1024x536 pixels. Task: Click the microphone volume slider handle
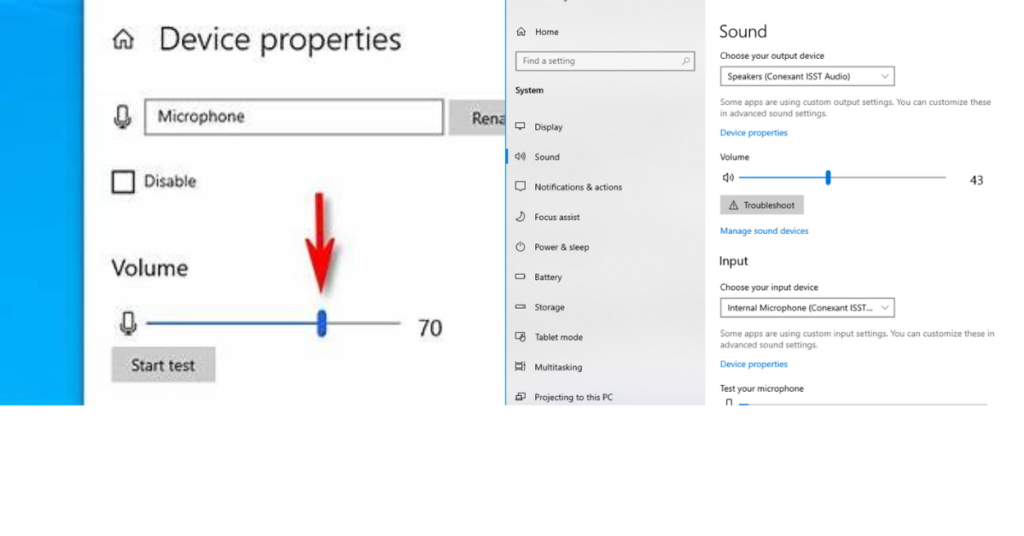pyautogui.click(x=321, y=324)
